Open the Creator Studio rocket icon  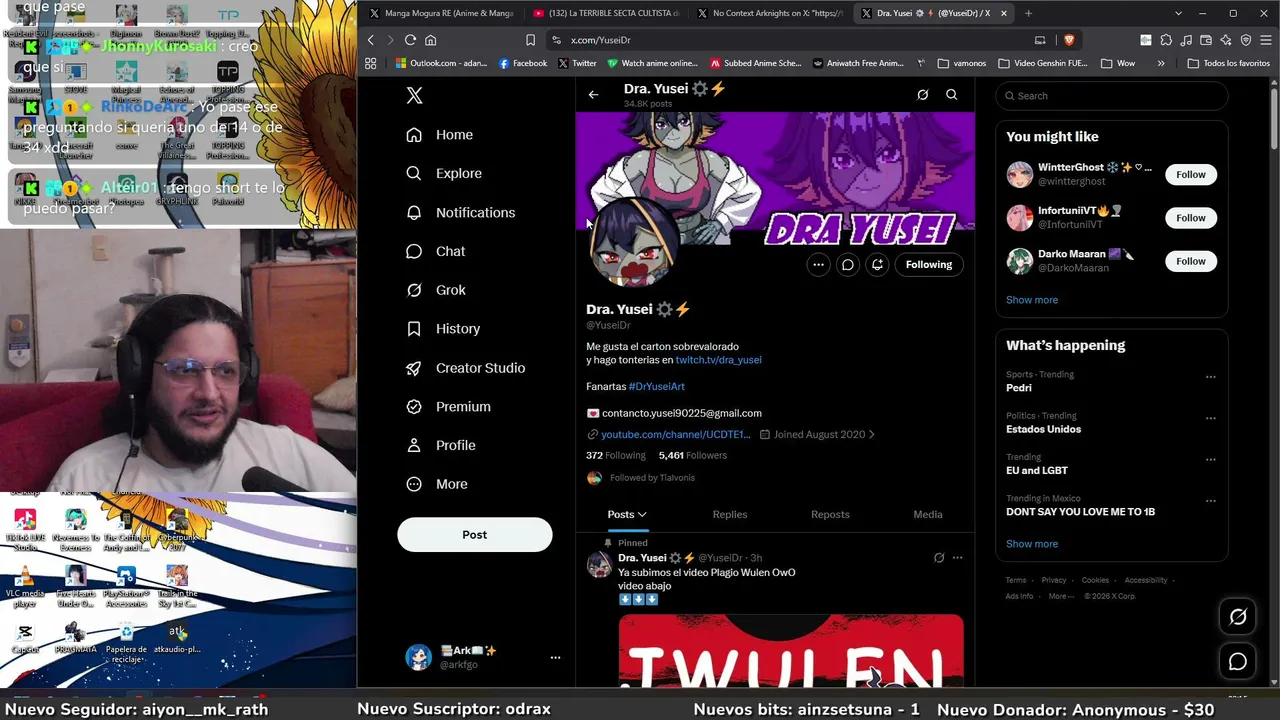[414, 368]
